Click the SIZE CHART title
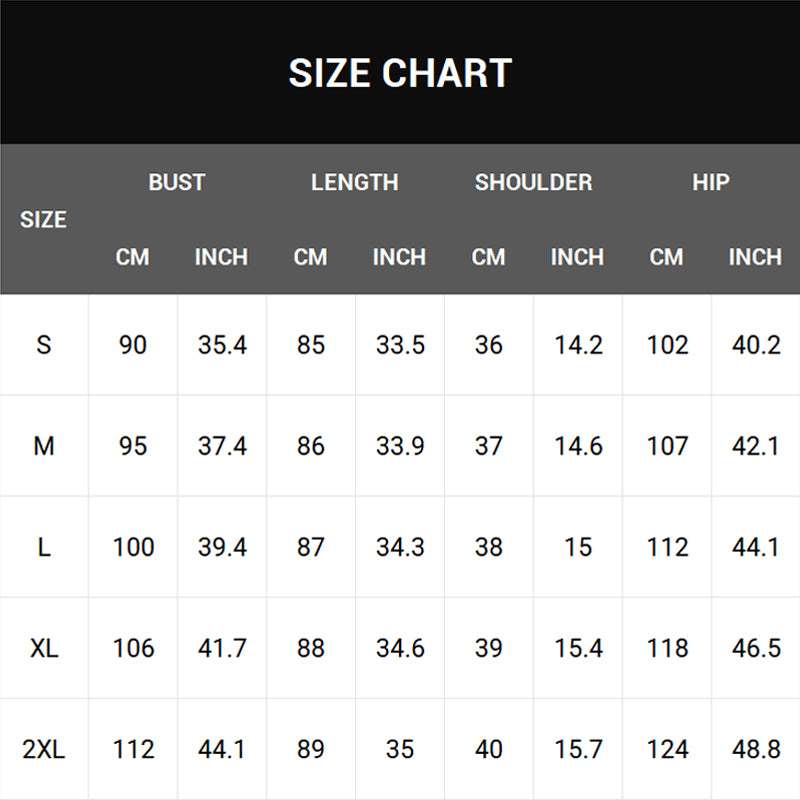Viewport: 800px width, 800px height. tap(400, 72)
